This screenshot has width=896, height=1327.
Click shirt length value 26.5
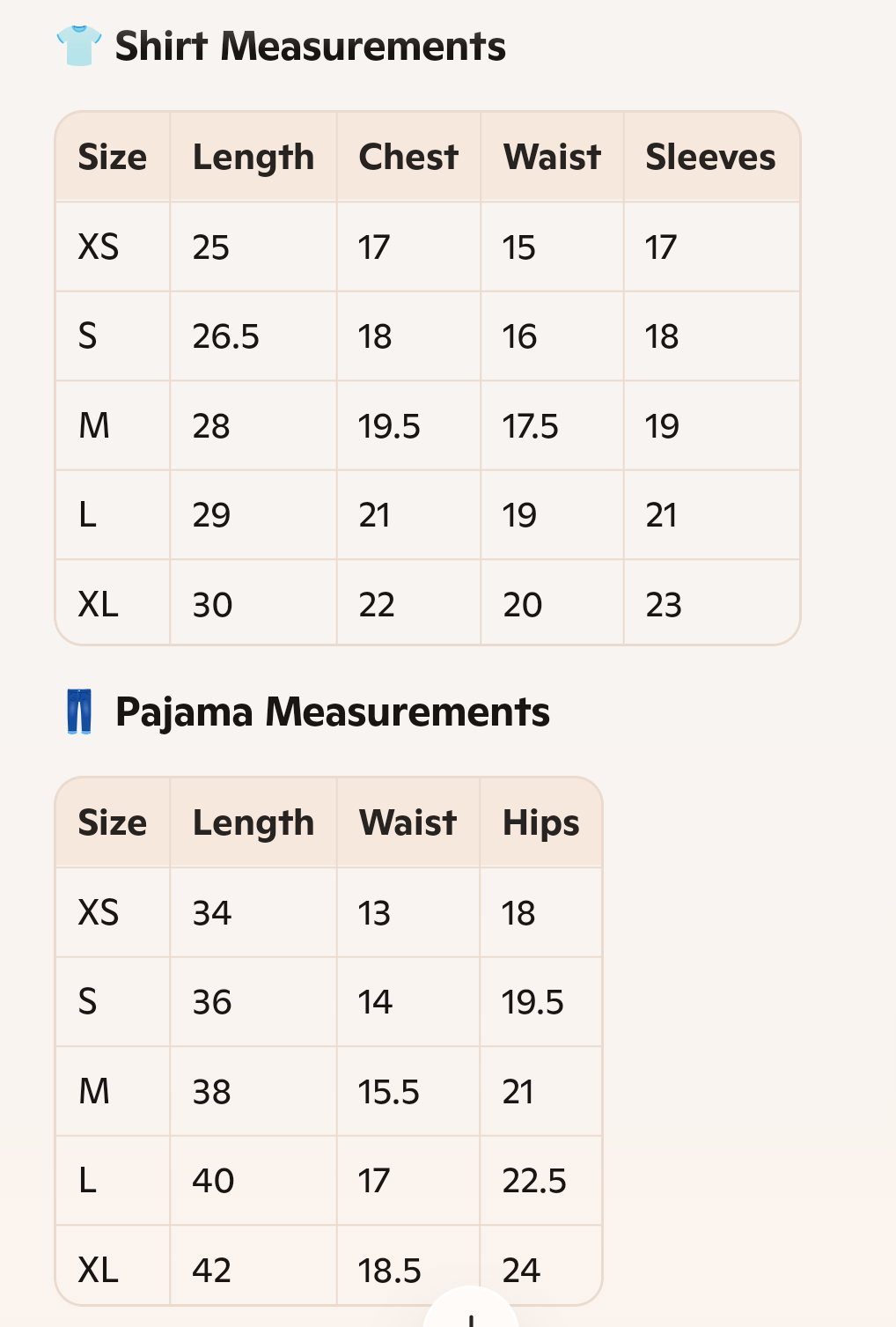pyautogui.click(x=226, y=336)
